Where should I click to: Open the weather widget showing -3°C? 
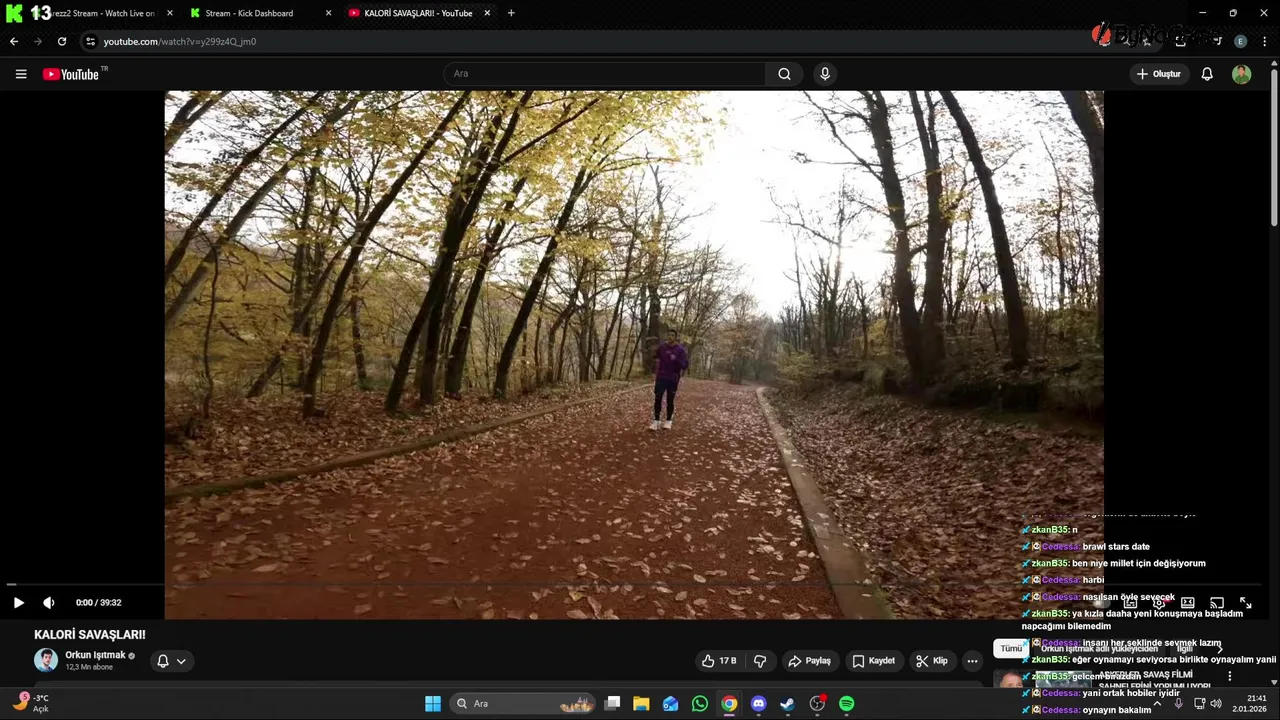32,703
